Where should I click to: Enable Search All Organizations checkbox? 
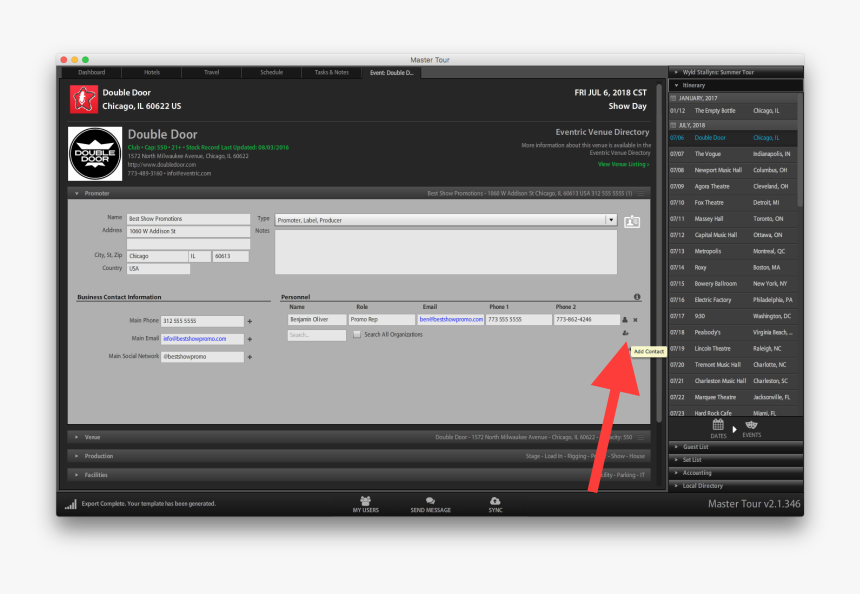[x=357, y=334]
